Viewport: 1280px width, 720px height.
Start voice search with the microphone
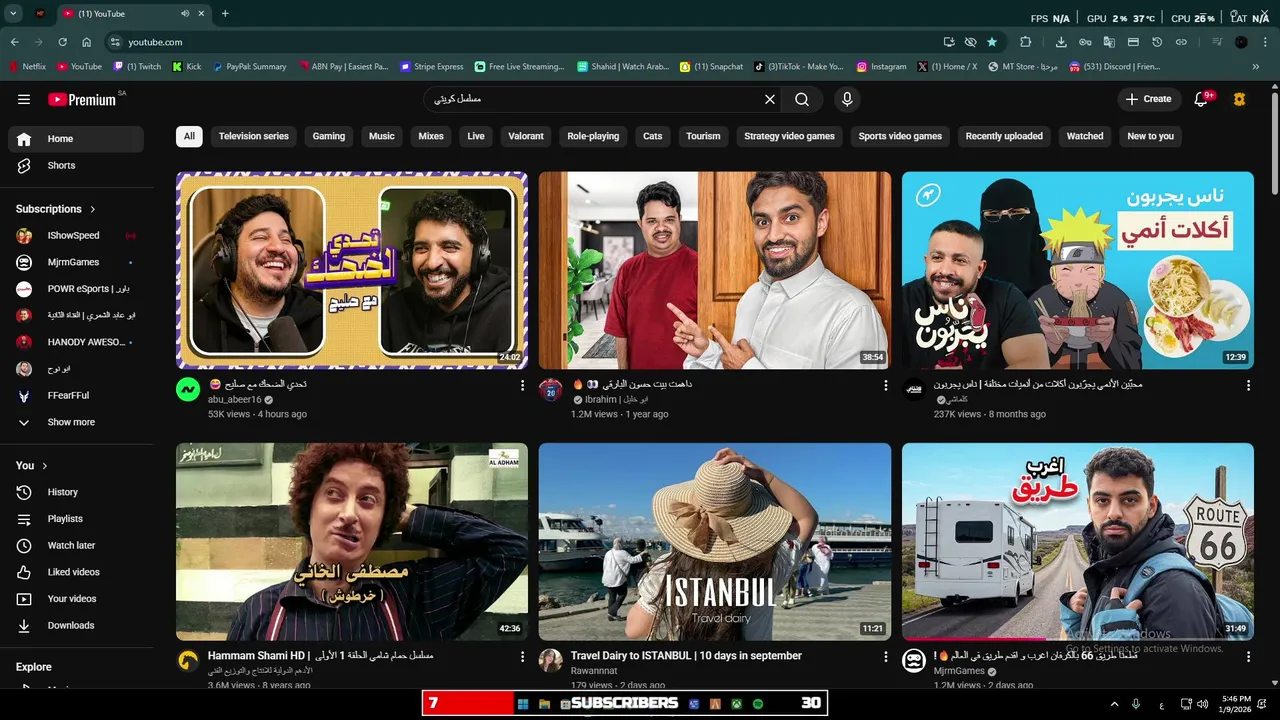pos(847,99)
